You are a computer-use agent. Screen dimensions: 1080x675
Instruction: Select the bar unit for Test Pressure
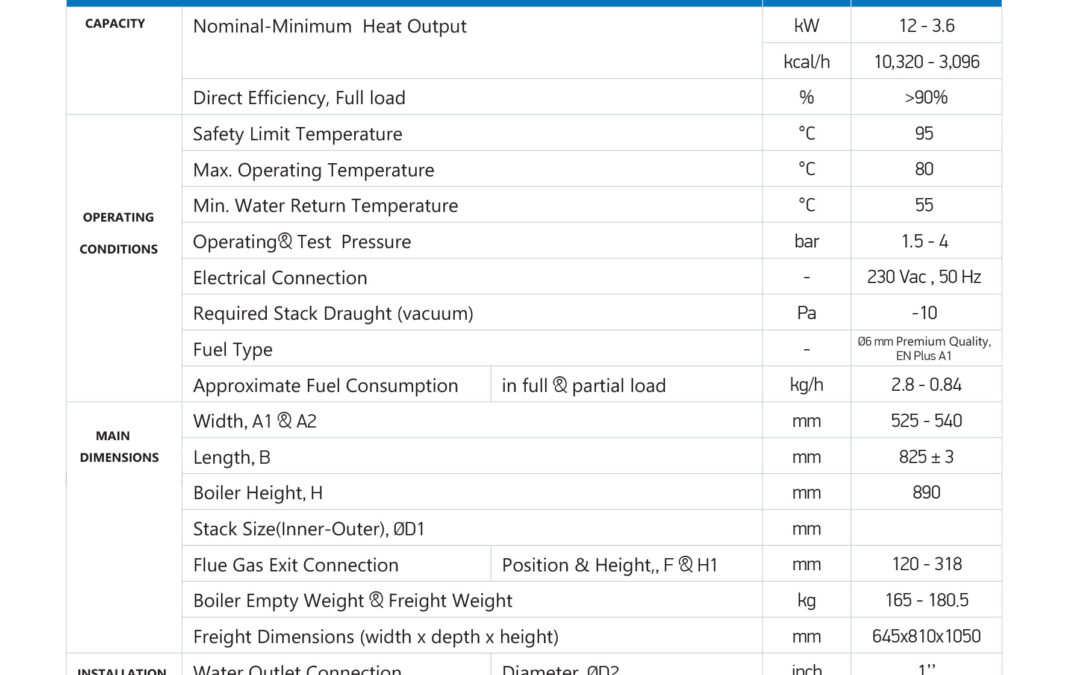(x=806, y=242)
